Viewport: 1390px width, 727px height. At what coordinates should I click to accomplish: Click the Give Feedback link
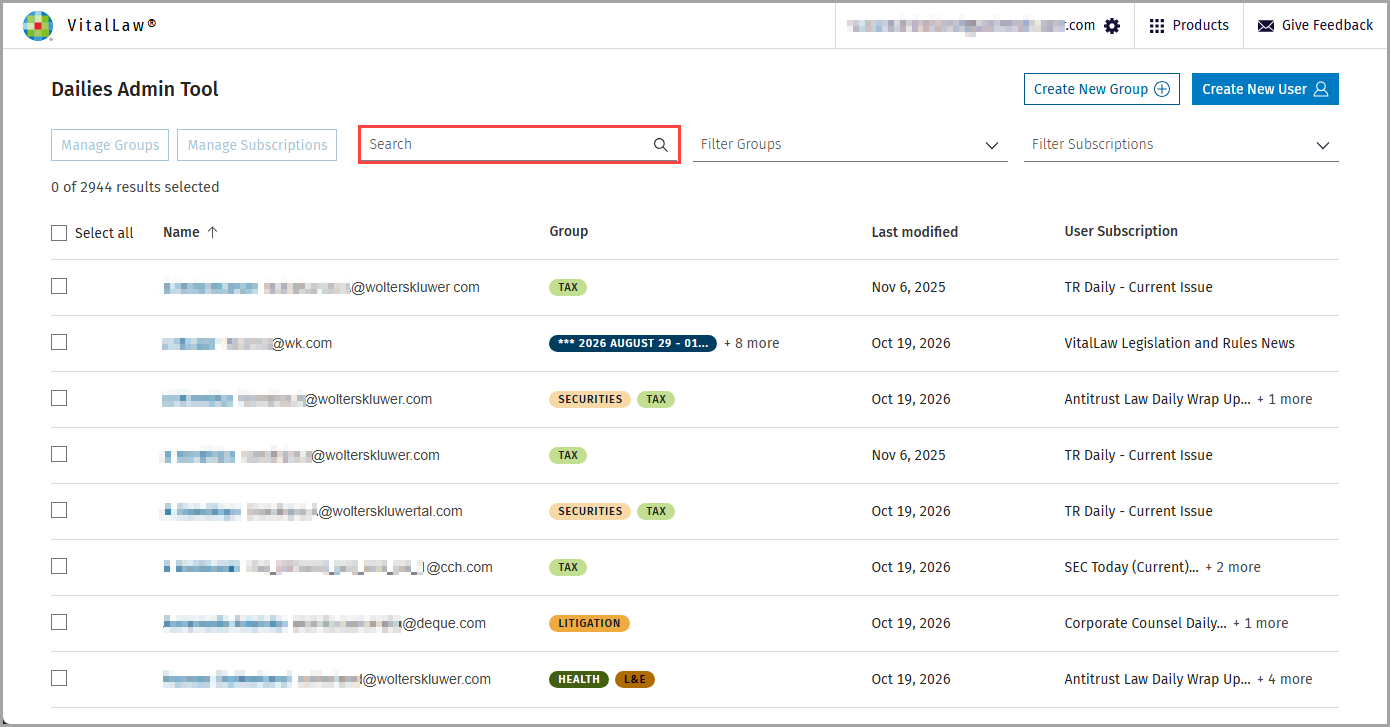point(1316,26)
